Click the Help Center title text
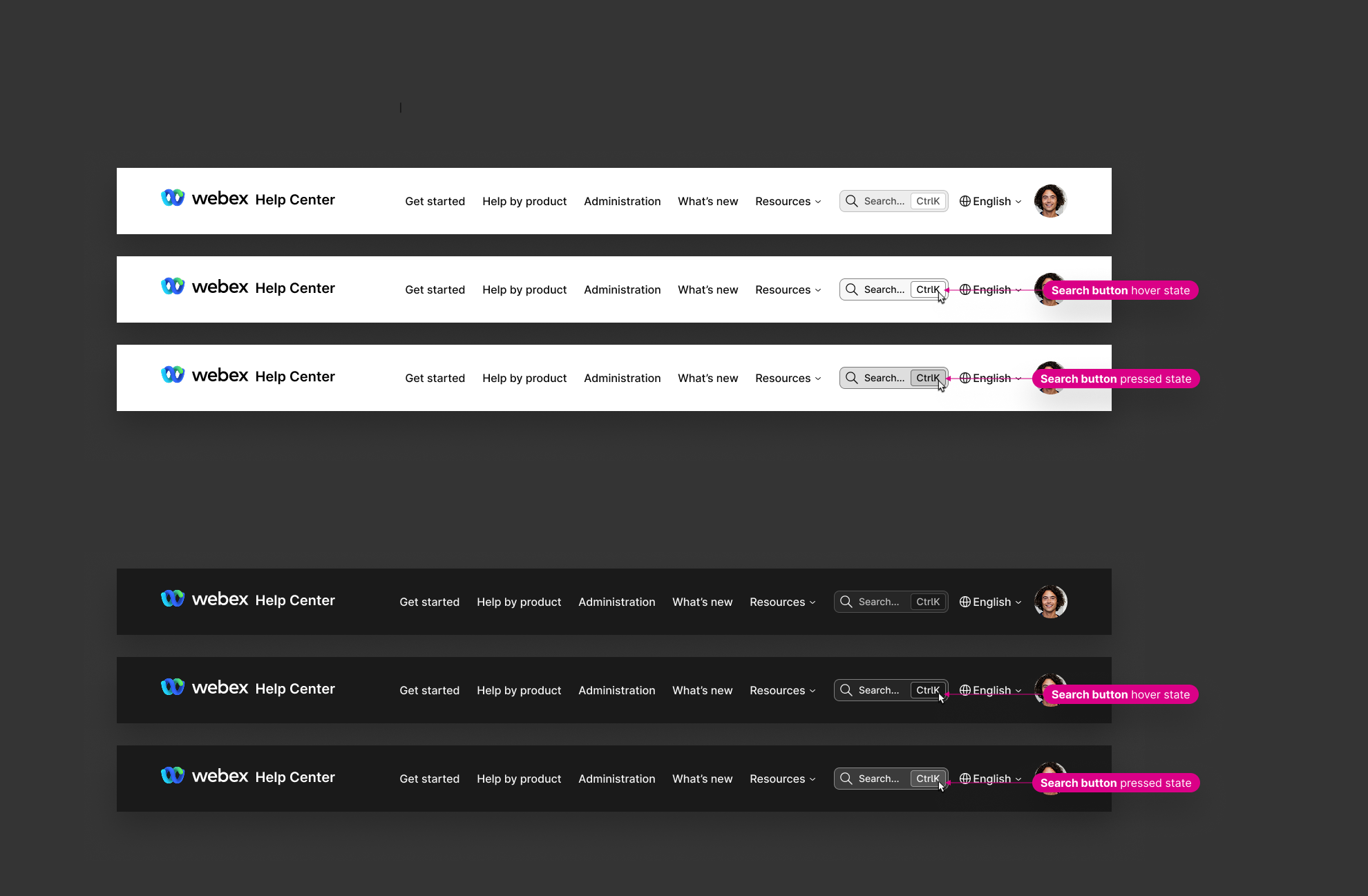The height and width of the screenshot is (896, 1368). pyautogui.click(x=295, y=200)
